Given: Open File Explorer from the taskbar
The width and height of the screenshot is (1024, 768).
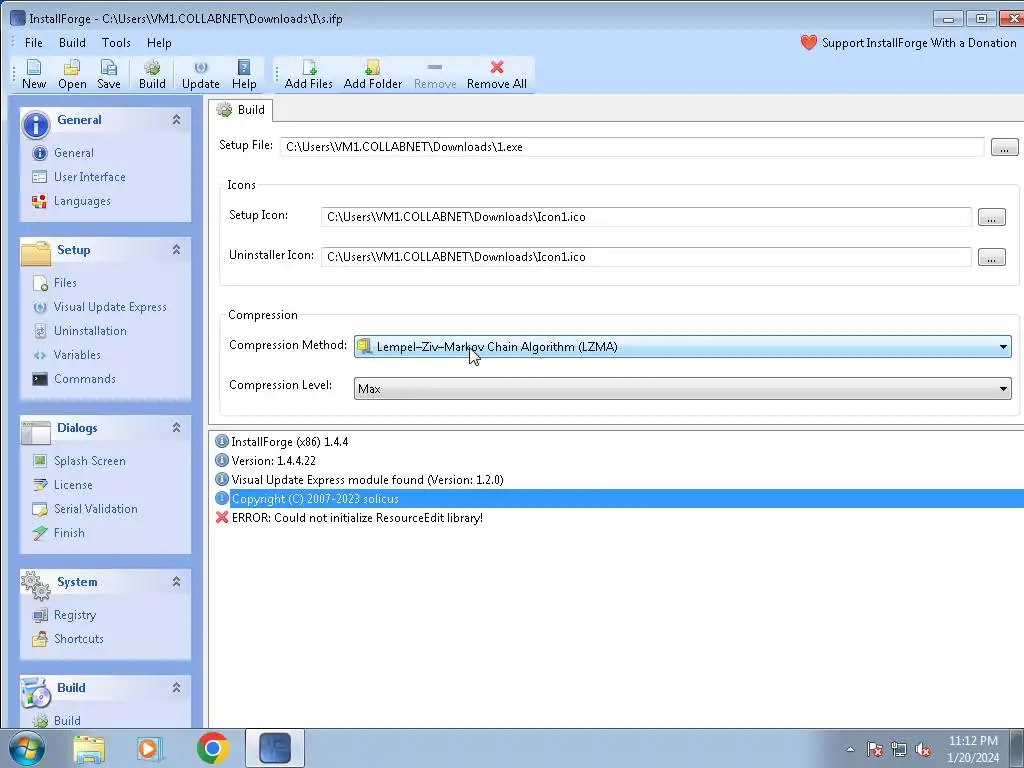Looking at the screenshot, I should click(89, 748).
